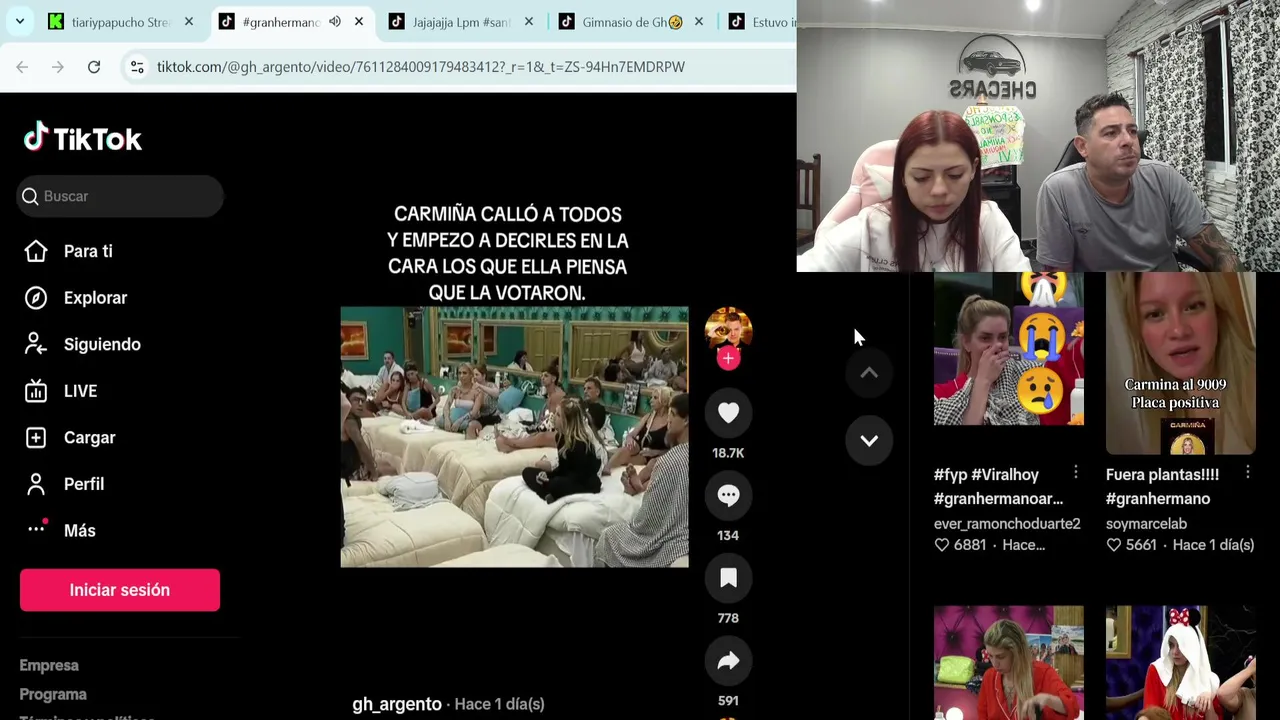Image resolution: width=1280 pixels, height=720 pixels.
Task: Save video with the bookmark icon
Action: pyautogui.click(x=728, y=578)
